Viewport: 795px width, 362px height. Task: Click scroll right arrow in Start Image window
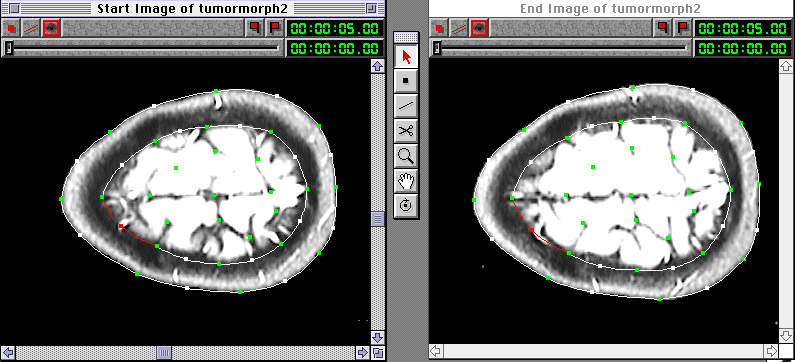point(363,352)
